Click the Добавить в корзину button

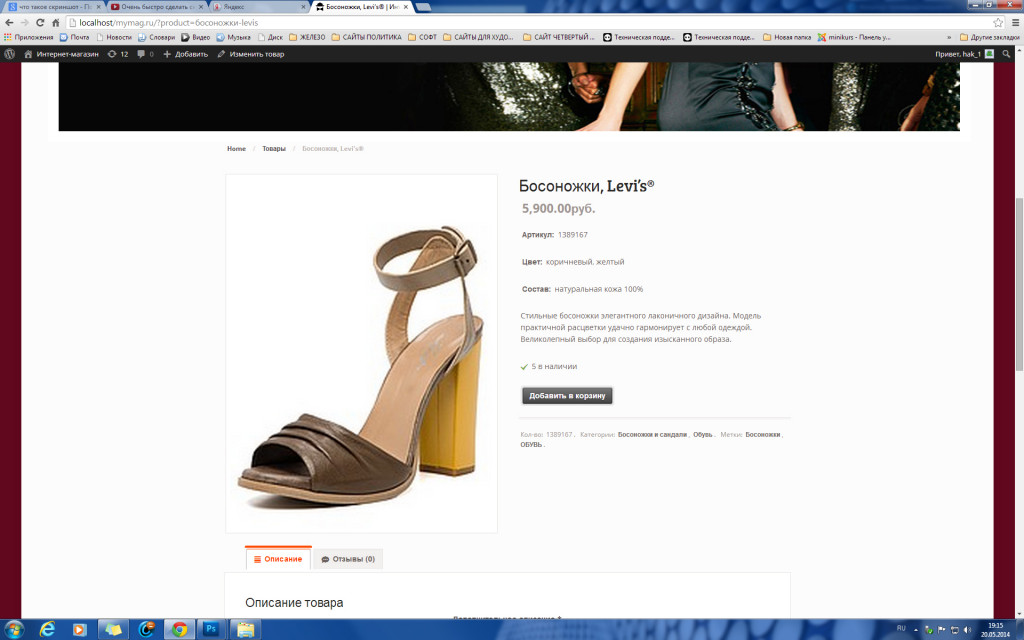(x=567, y=396)
